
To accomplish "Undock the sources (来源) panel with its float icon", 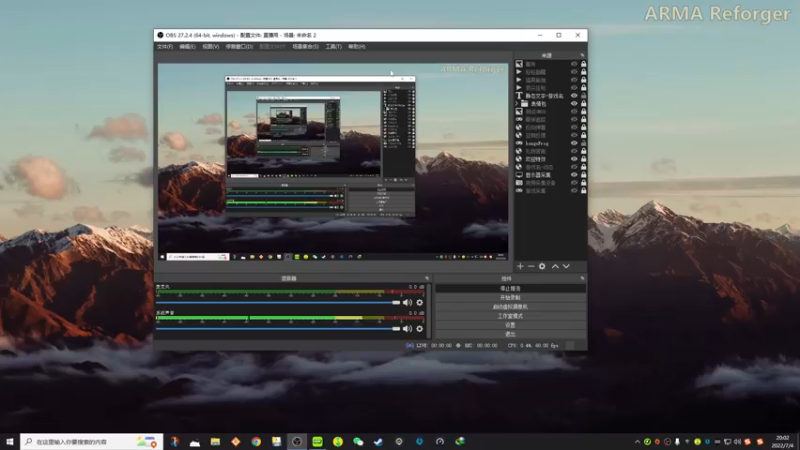I will click(582, 55).
